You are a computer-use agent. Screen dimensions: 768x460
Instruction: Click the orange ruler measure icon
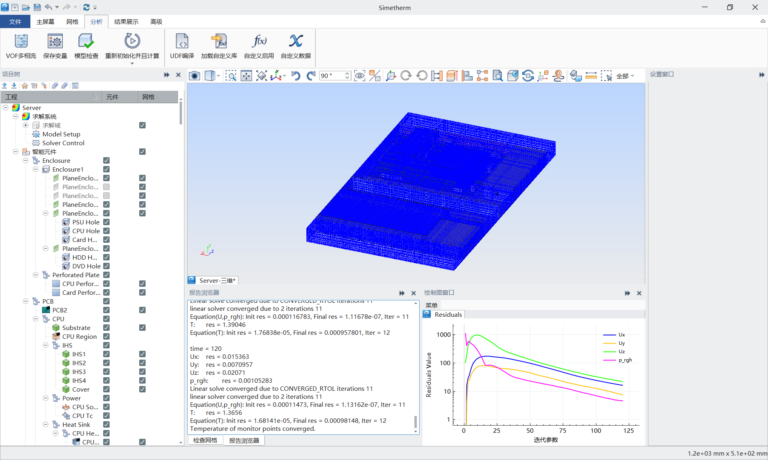[x=591, y=75]
